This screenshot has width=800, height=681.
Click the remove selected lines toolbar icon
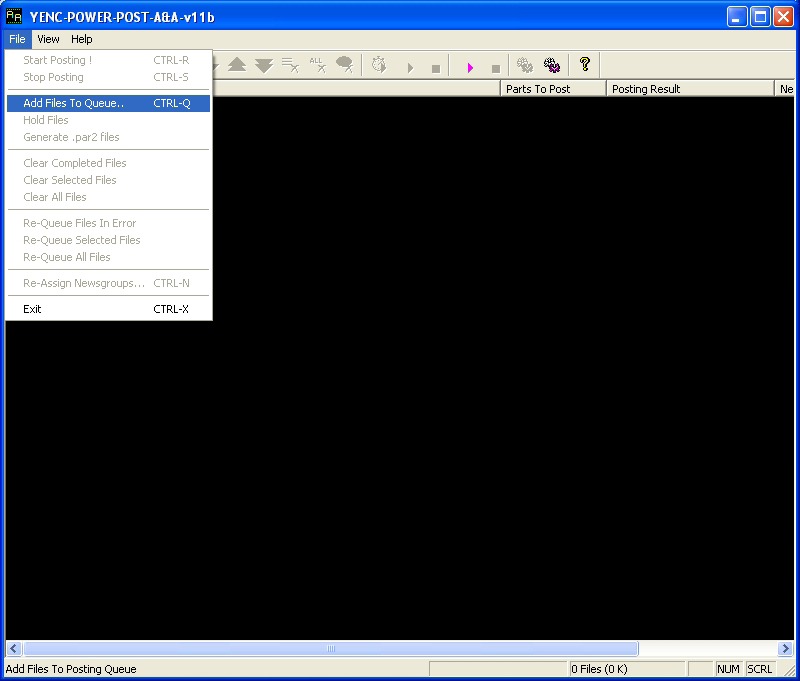291,65
